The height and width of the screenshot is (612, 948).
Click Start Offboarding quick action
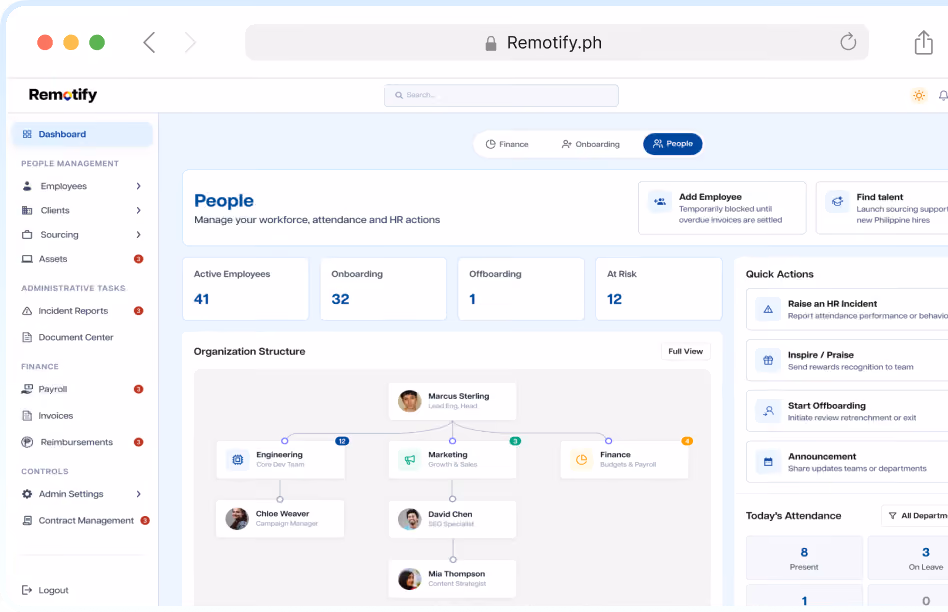pos(847,411)
